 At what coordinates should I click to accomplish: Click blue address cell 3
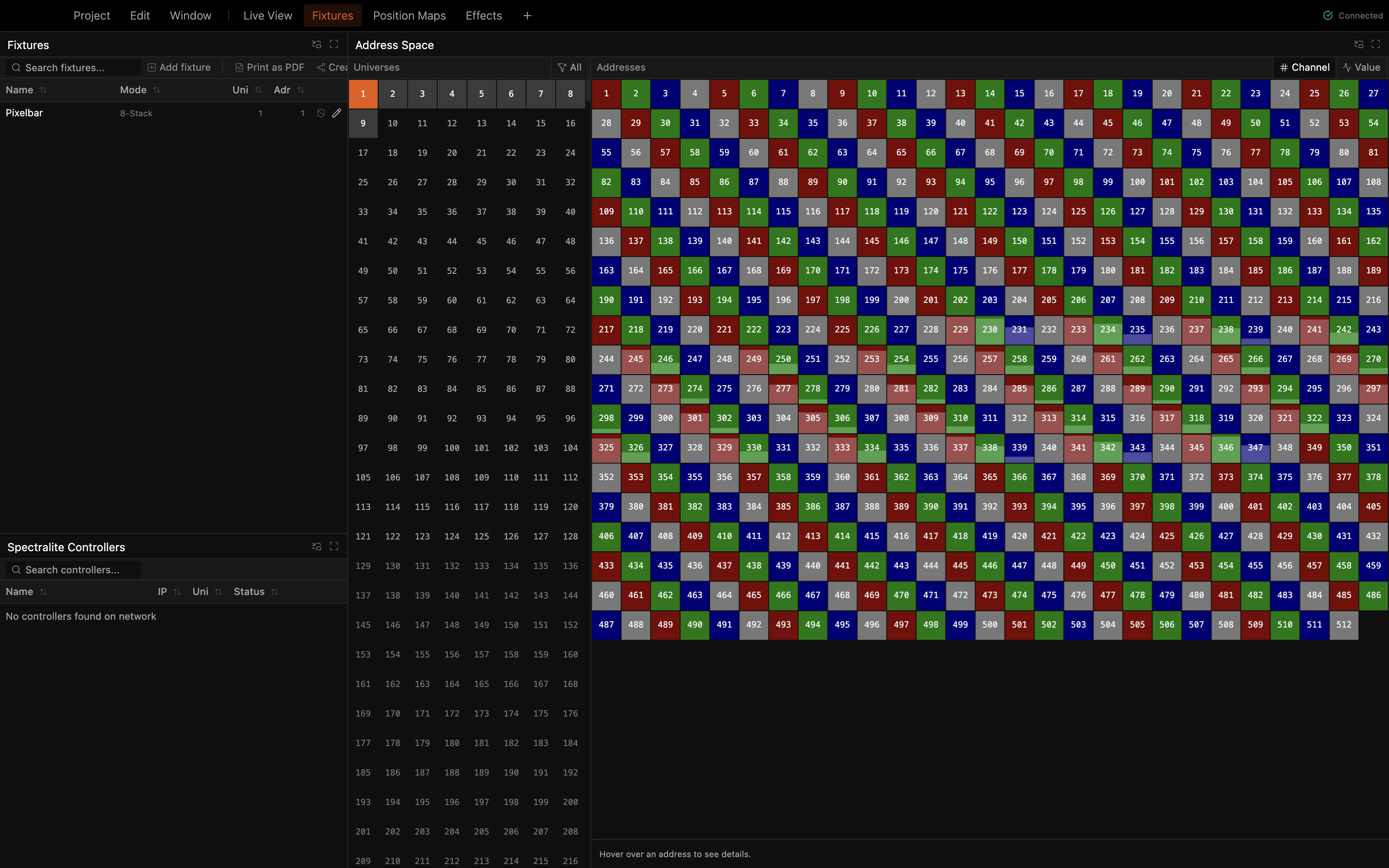coord(665,94)
